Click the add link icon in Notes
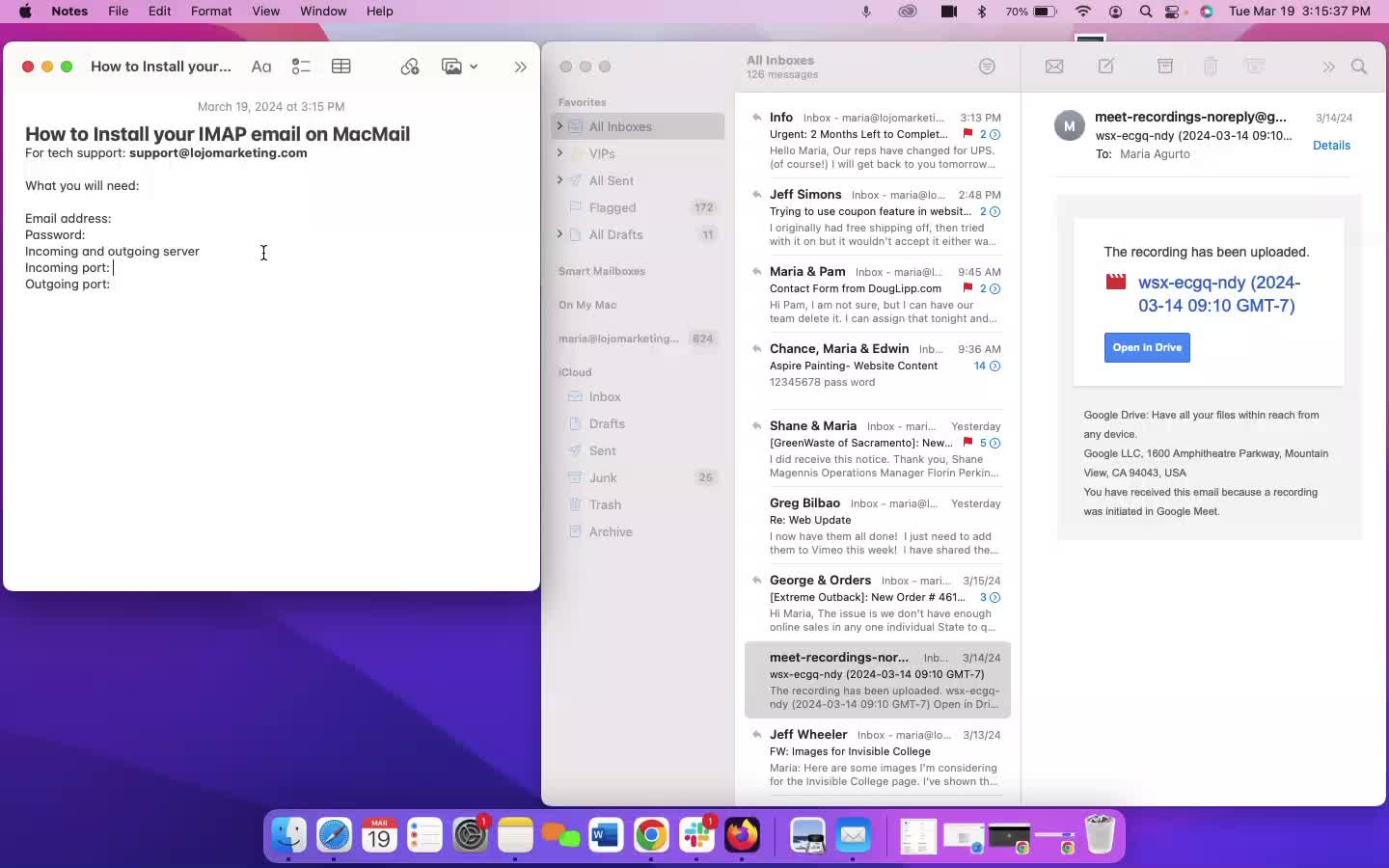The width and height of the screenshot is (1389, 868). [410, 67]
